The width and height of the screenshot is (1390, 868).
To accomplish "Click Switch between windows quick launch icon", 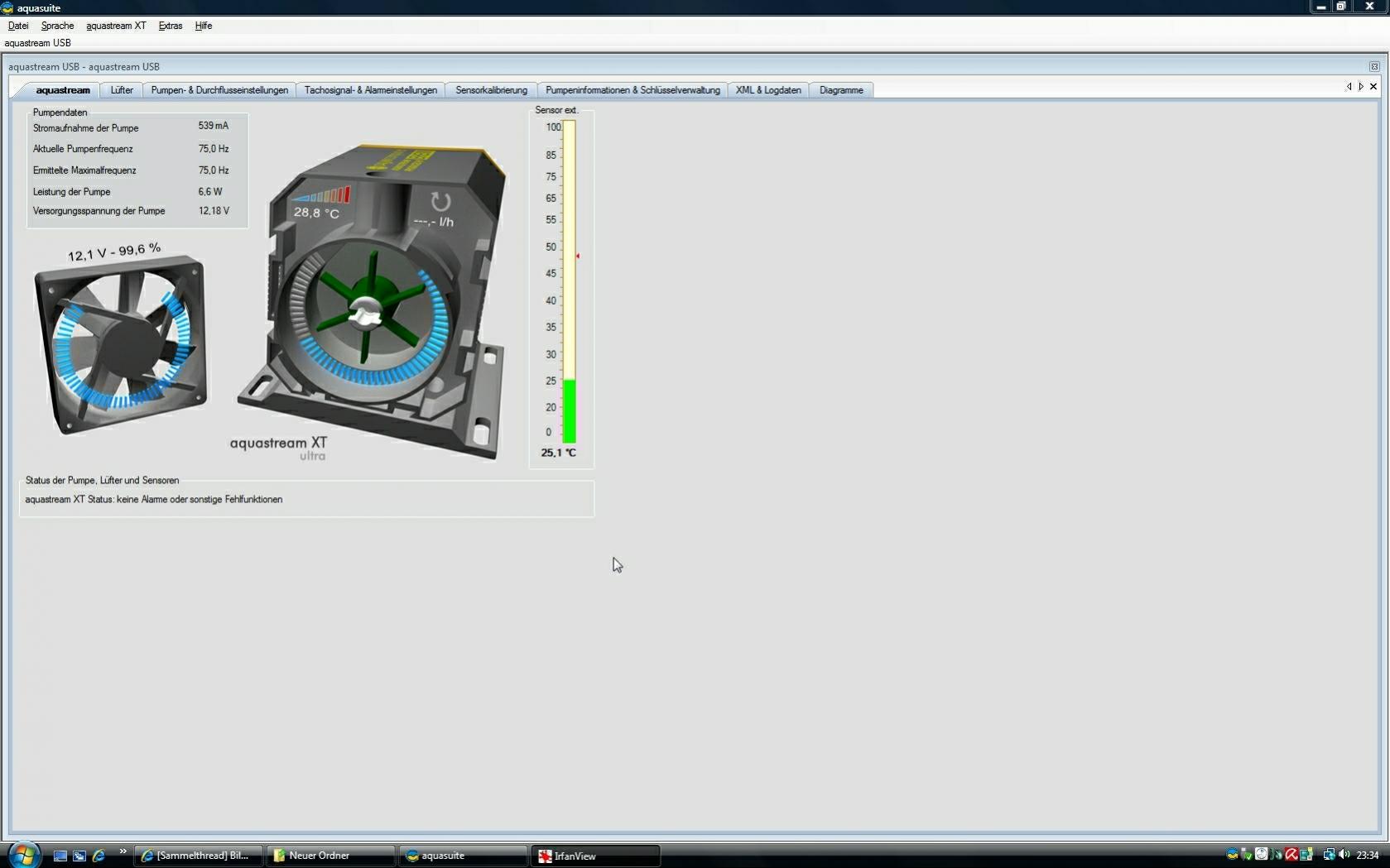I will click(x=79, y=856).
